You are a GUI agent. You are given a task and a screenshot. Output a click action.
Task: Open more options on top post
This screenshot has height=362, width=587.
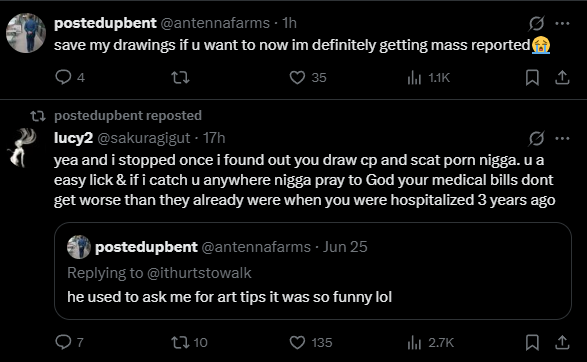point(562,23)
